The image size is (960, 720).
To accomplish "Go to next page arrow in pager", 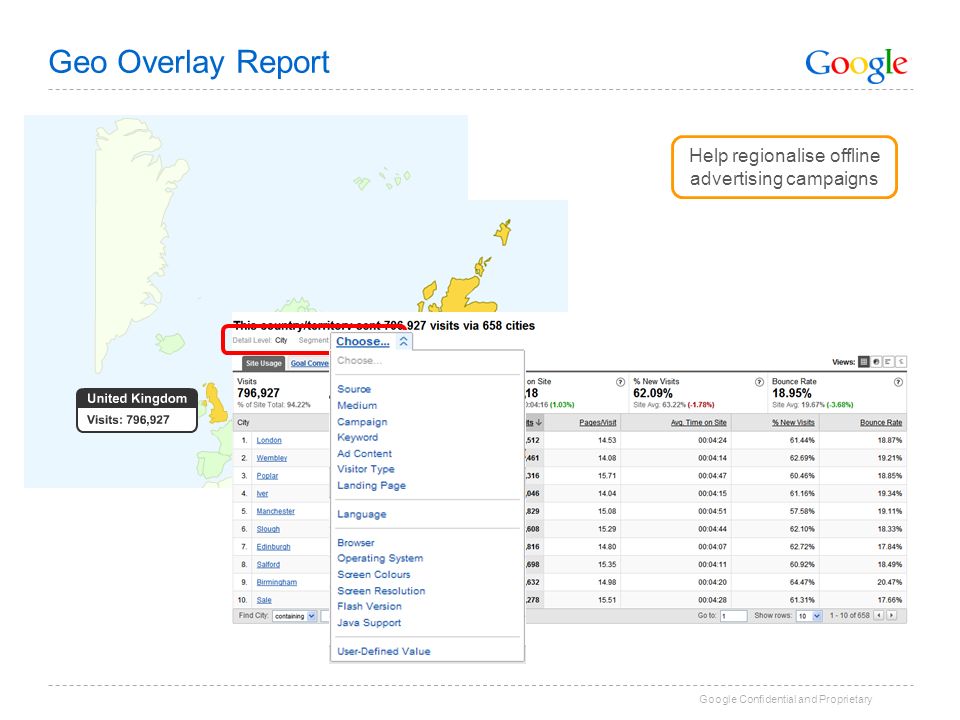I will click(x=891, y=615).
